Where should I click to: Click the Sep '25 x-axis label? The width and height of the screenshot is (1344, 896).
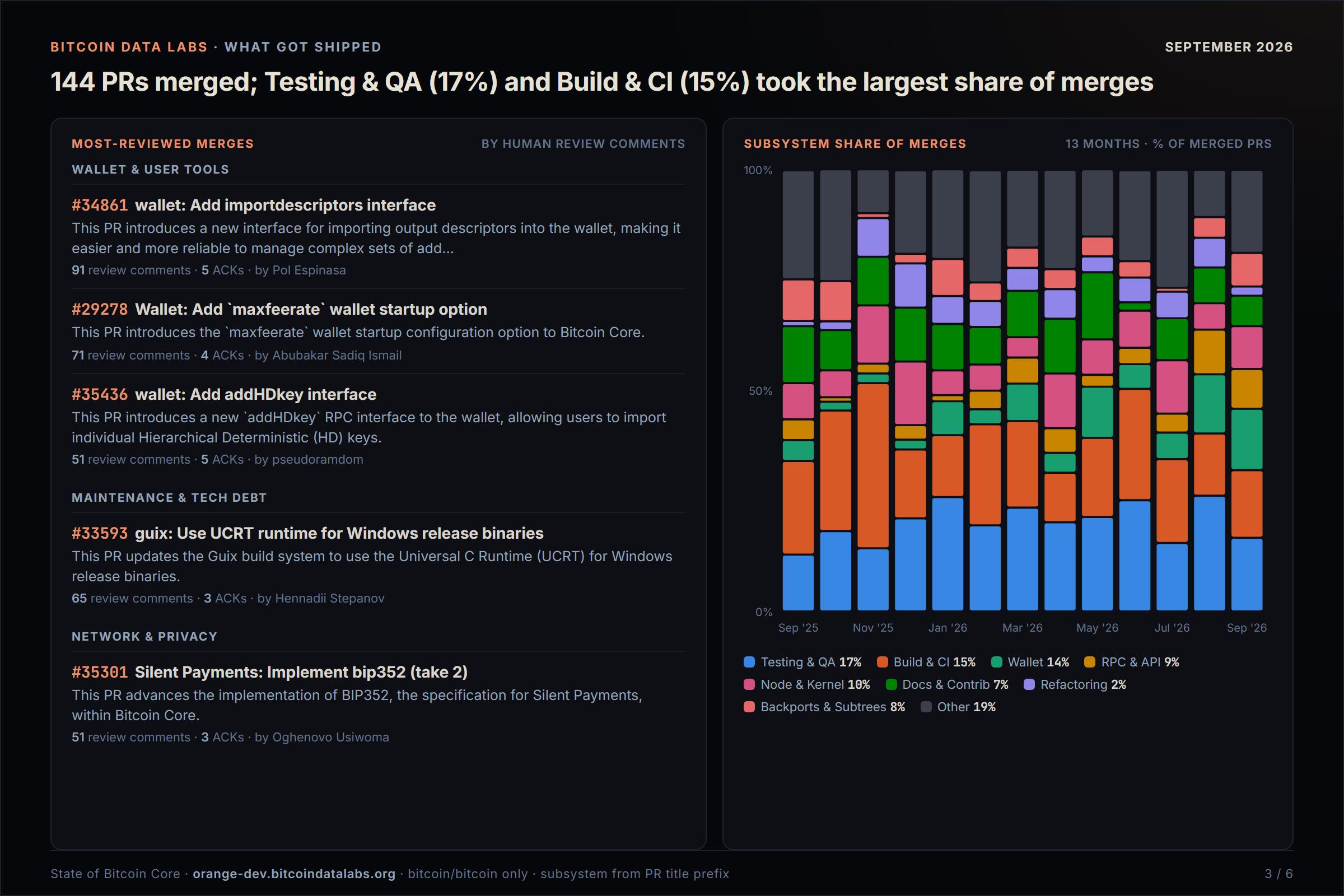[x=797, y=627]
